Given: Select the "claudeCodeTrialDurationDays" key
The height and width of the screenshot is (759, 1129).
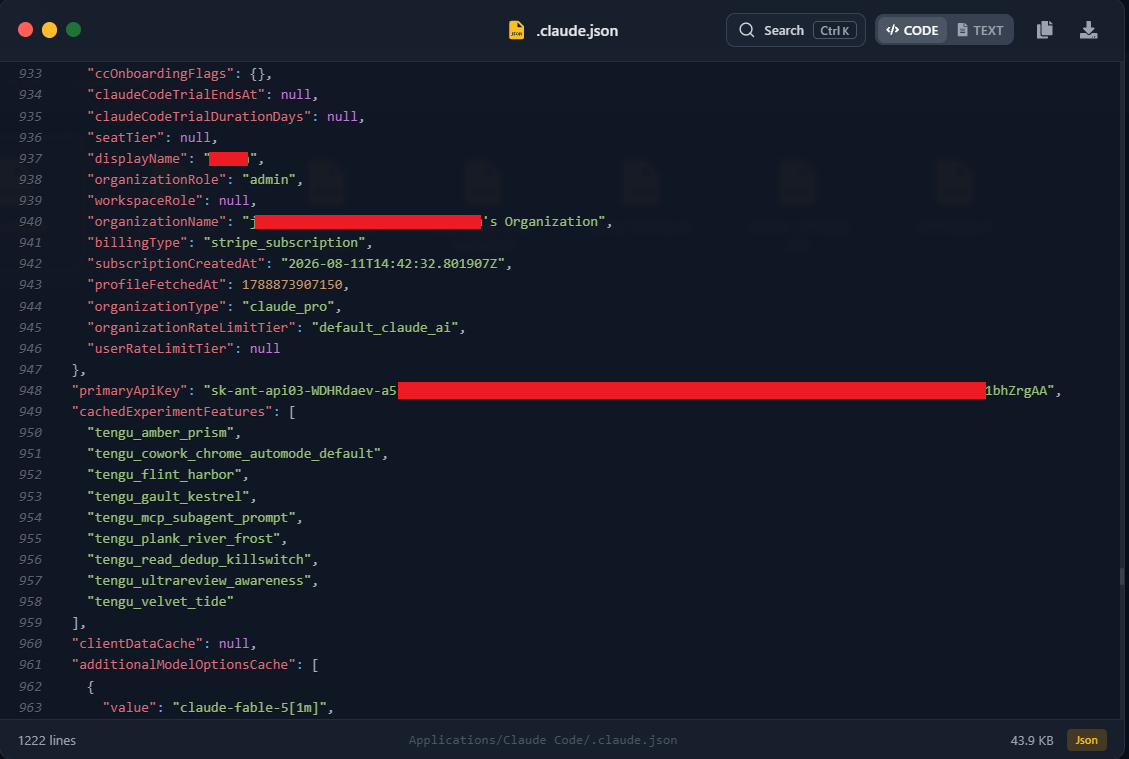Looking at the screenshot, I should 199,117.
